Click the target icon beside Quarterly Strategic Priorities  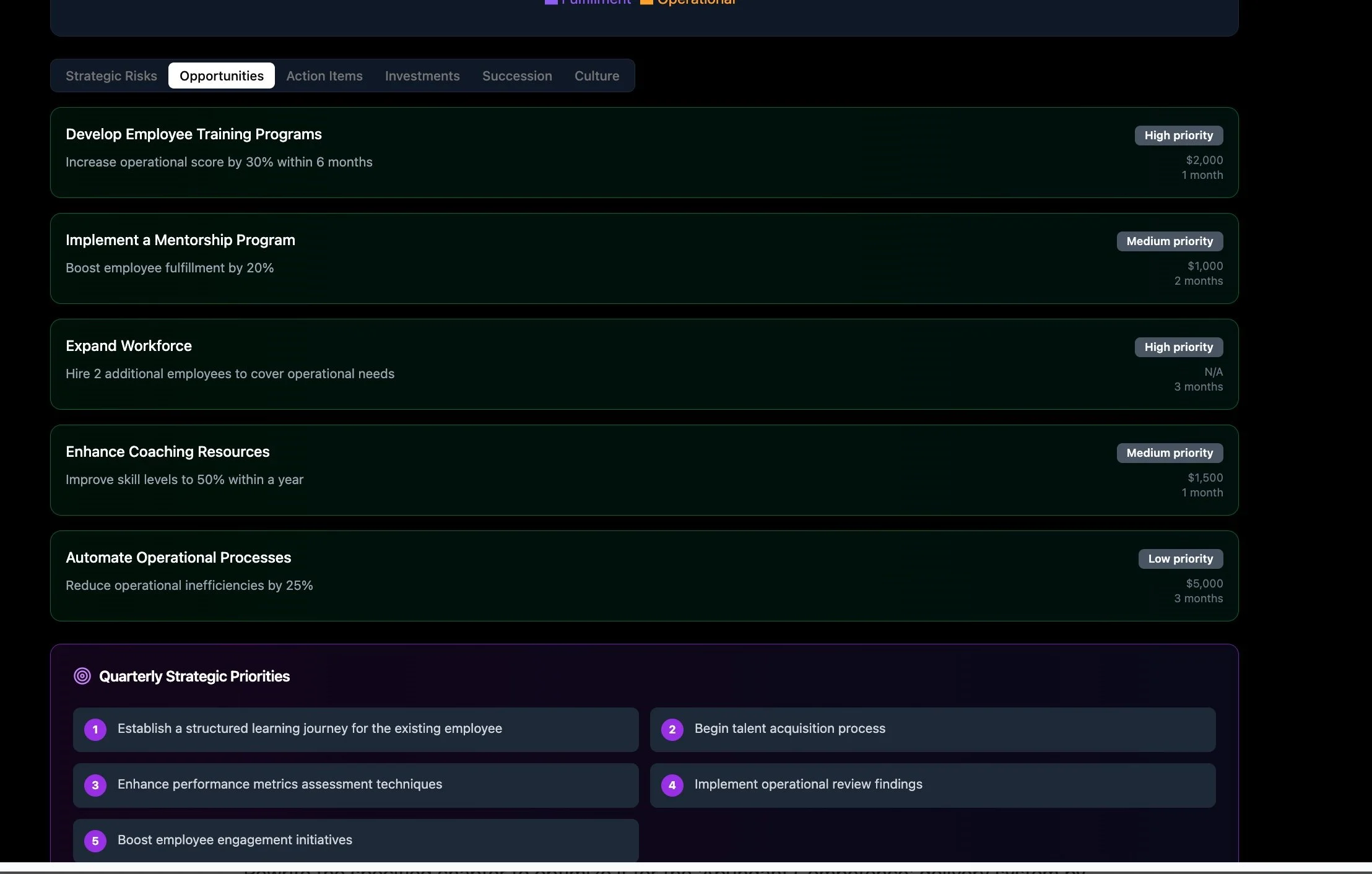(x=82, y=676)
